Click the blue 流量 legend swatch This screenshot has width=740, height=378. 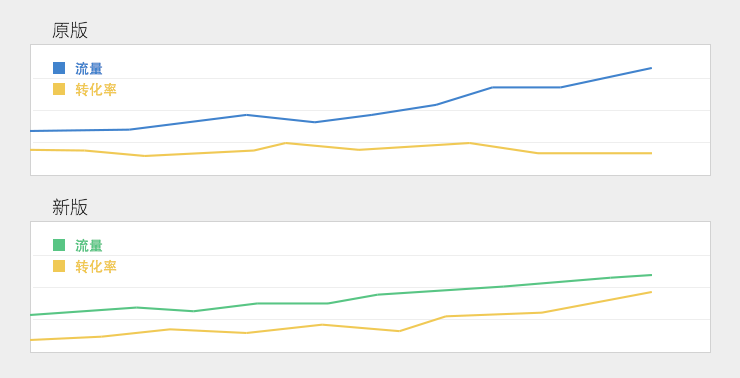tap(59, 68)
